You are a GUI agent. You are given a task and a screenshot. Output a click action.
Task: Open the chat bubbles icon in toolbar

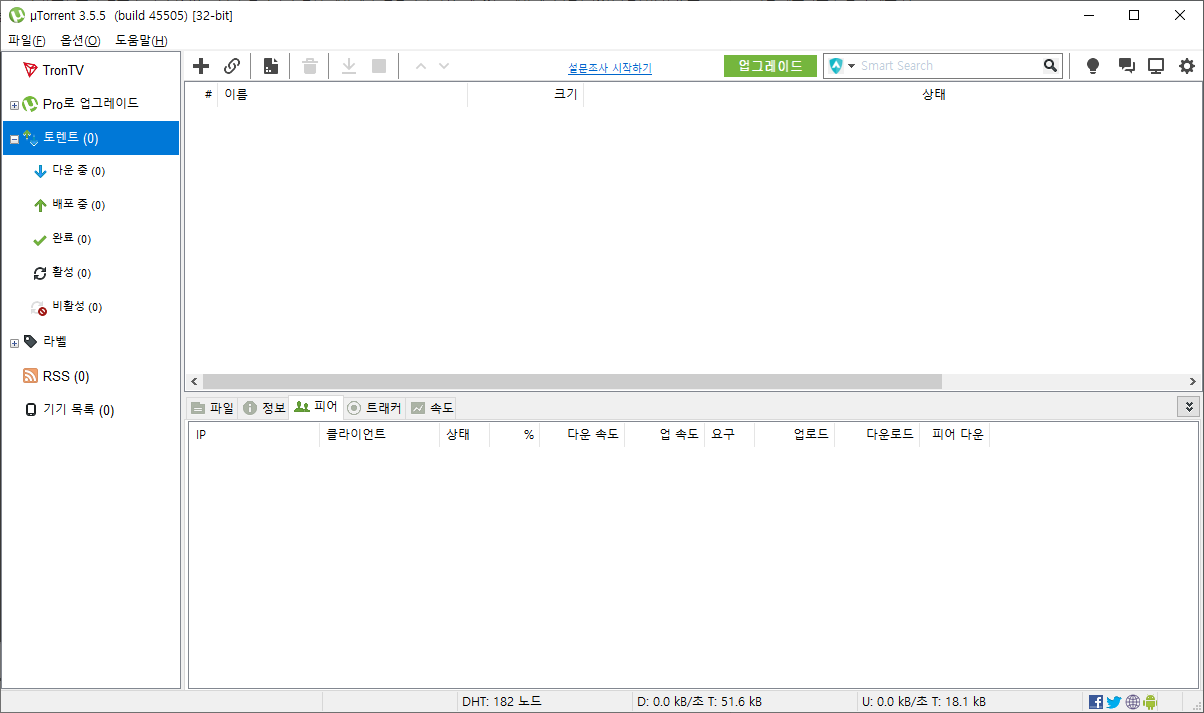pyautogui.click(x=1127, y=66)
